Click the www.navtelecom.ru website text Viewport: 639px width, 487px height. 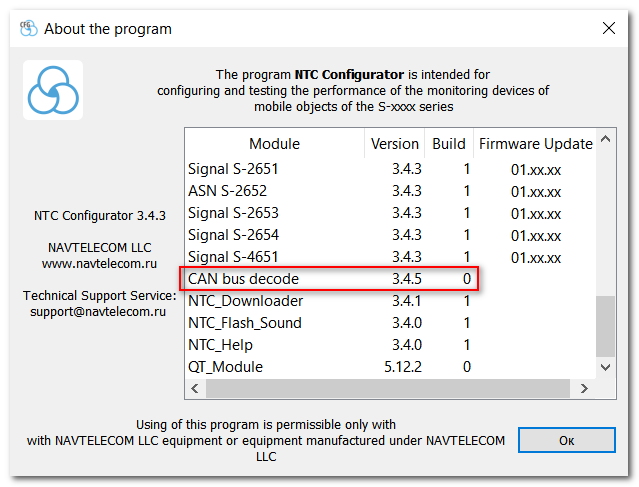click(x=98, y=265)
